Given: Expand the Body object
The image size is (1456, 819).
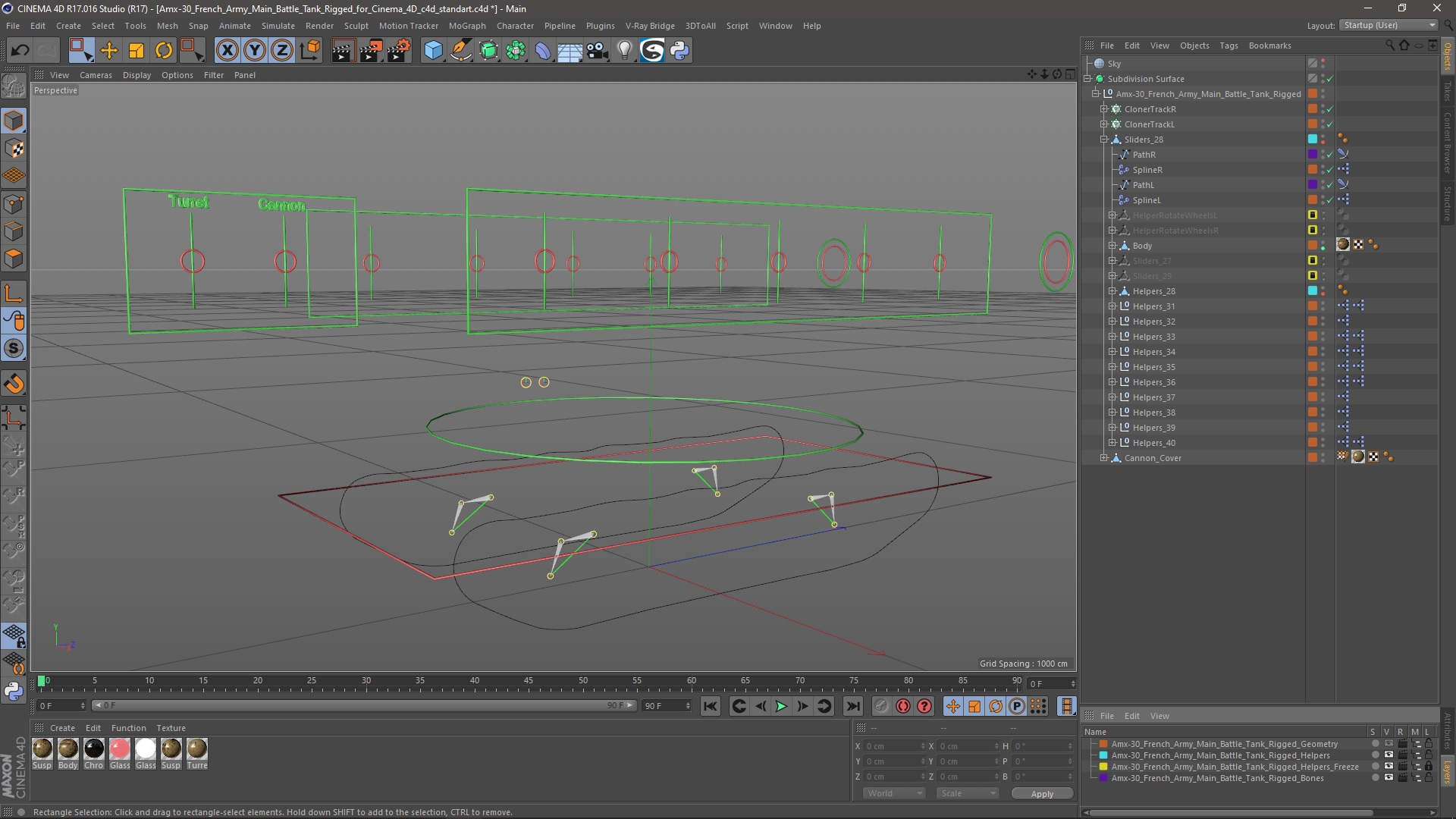Looking at the screenshot, I should point(1112,246).
